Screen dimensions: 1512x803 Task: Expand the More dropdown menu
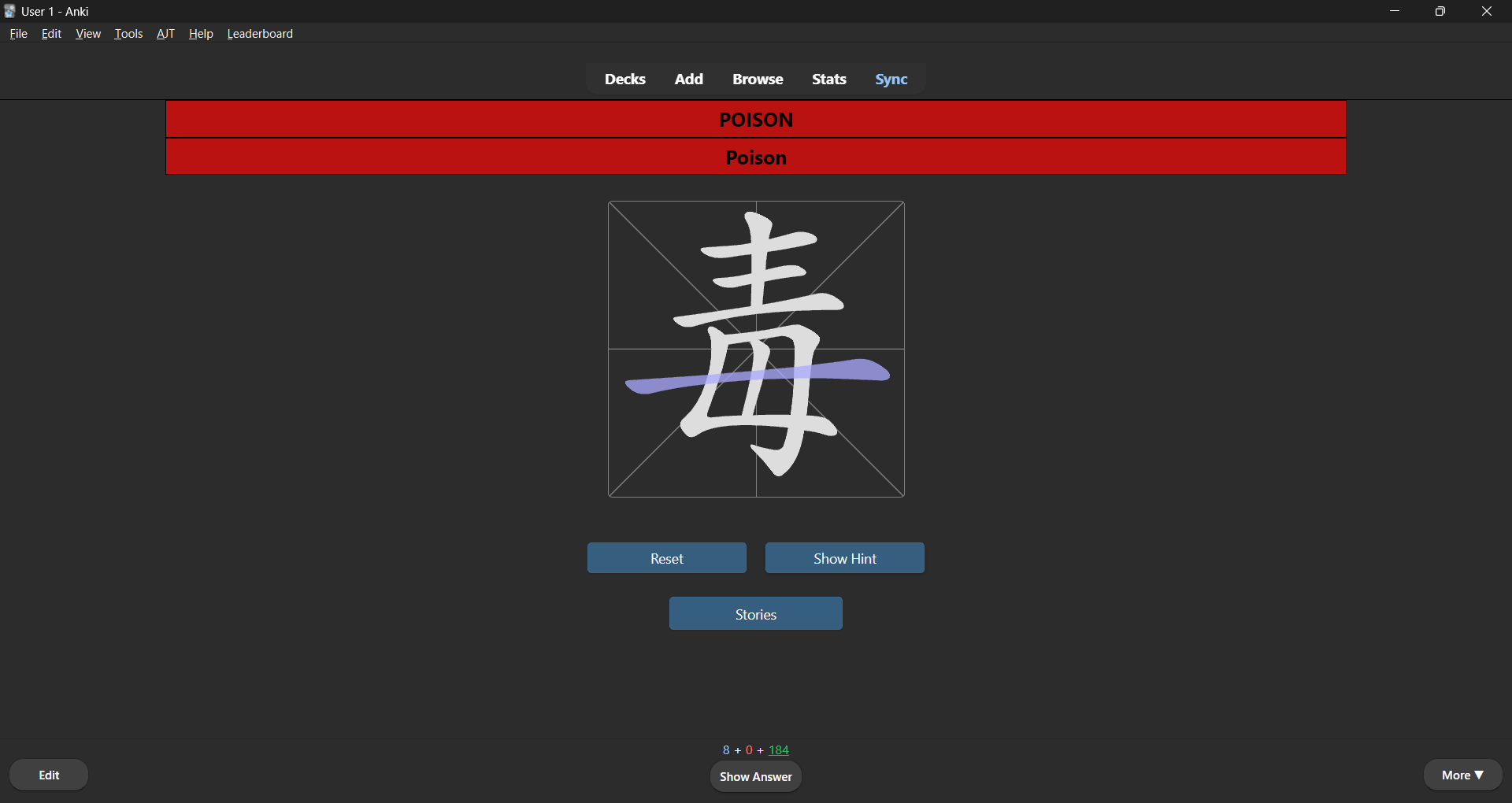click(x=1462, y=775)
